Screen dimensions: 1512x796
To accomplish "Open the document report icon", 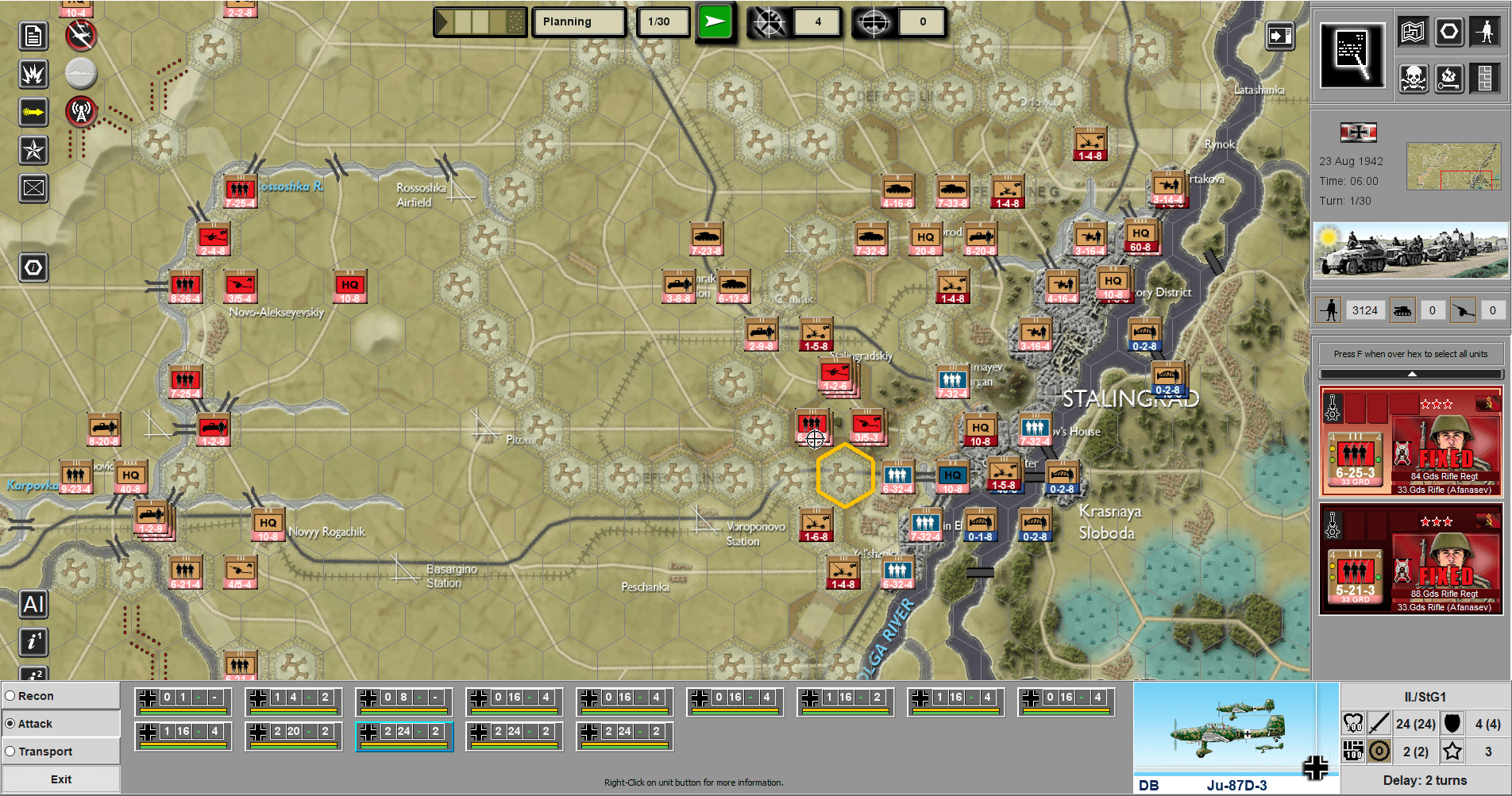I will (x=33, y=37).
